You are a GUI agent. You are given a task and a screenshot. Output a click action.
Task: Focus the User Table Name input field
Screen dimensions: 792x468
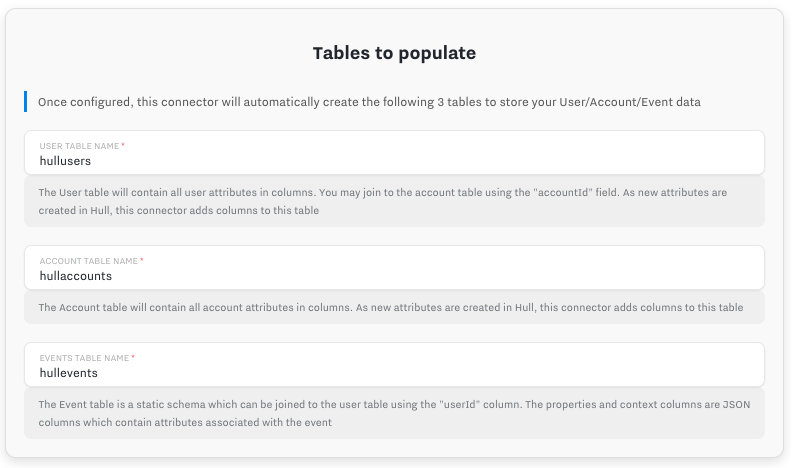pos(394,152)
